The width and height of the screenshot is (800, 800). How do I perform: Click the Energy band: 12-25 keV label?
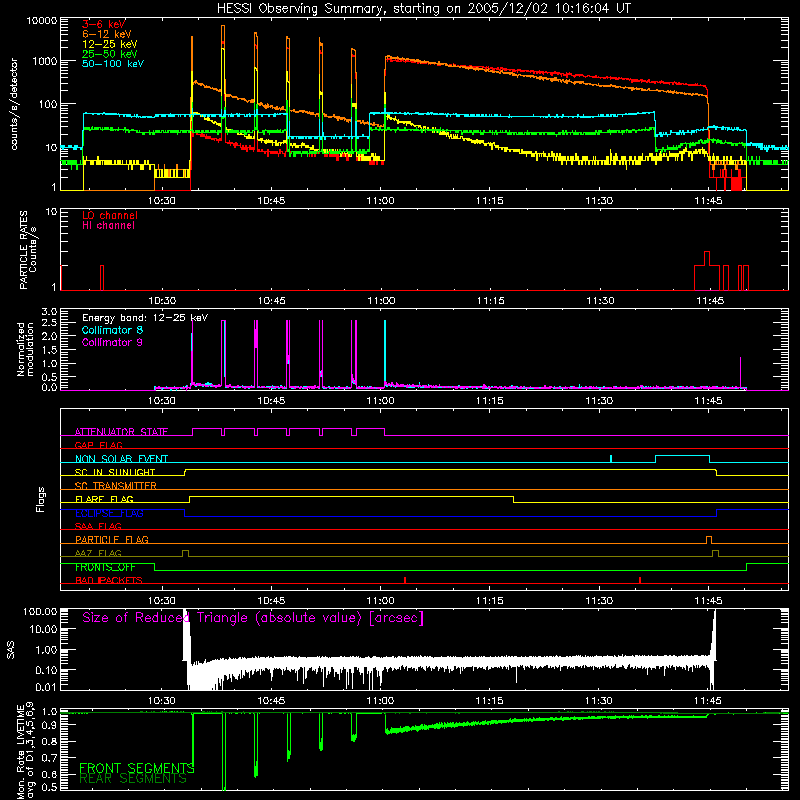[145, 318]
